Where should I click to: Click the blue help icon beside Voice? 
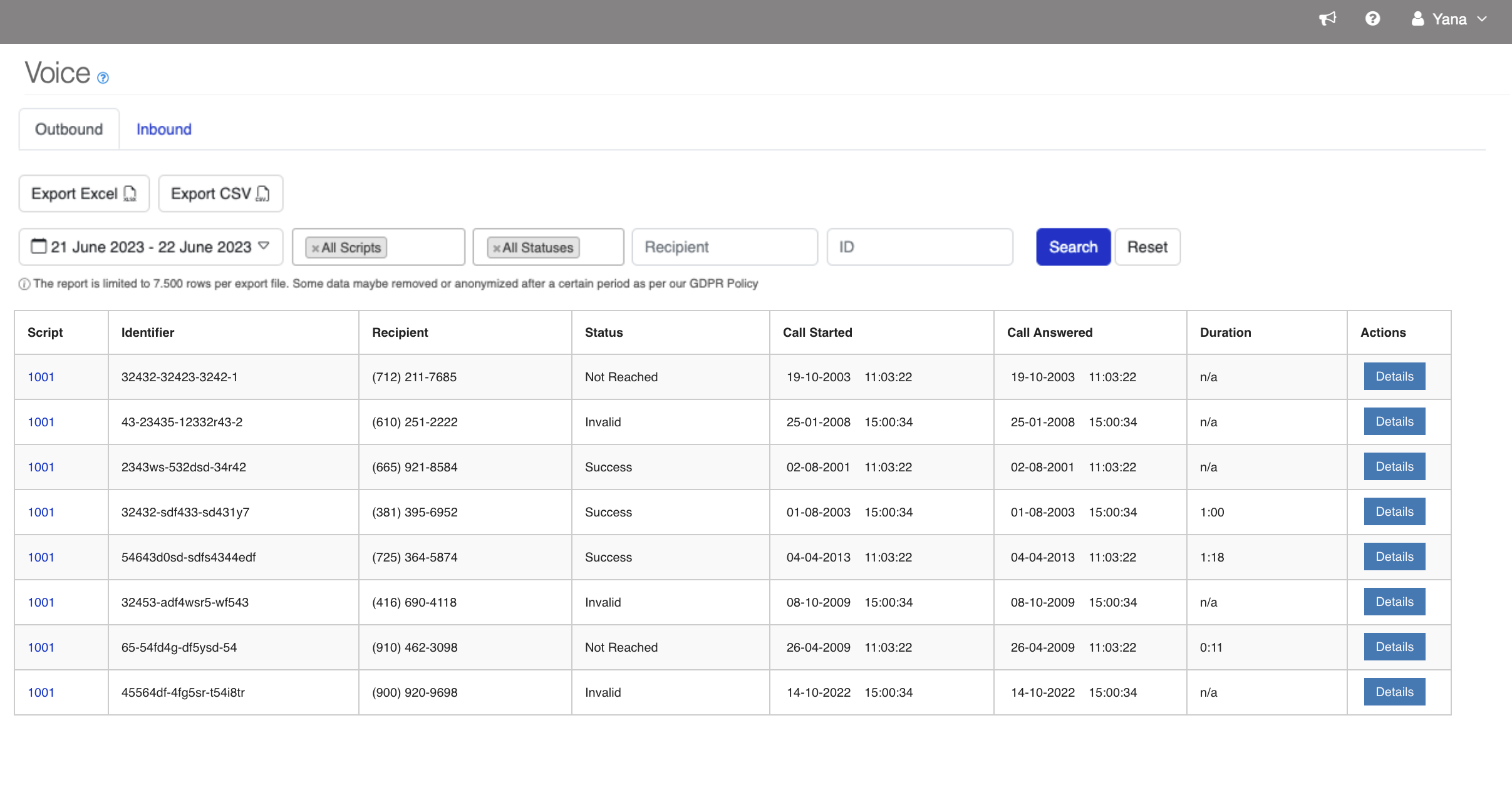coord(103,78)
